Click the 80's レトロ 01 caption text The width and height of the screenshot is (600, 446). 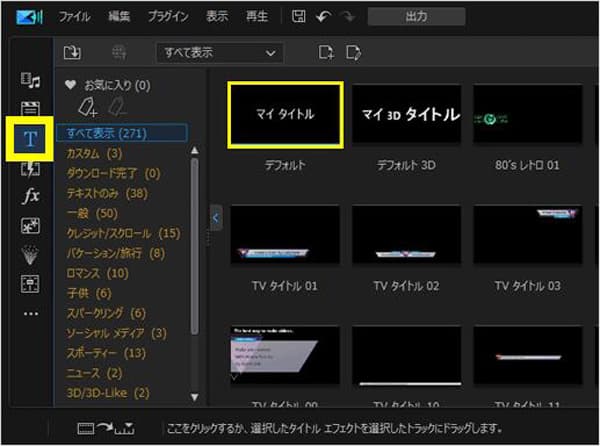(527, 165)
